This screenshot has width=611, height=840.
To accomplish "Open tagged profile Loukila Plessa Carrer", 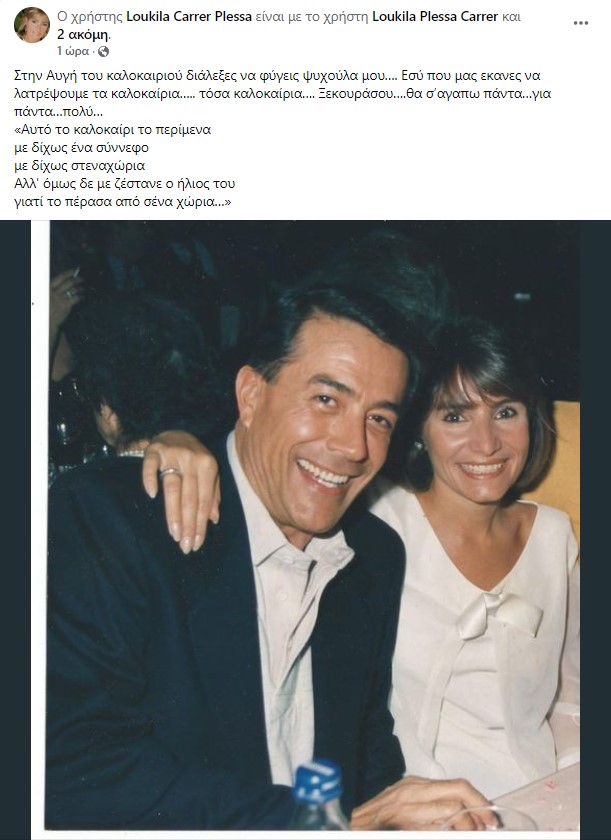I will [x=435, y=17].
